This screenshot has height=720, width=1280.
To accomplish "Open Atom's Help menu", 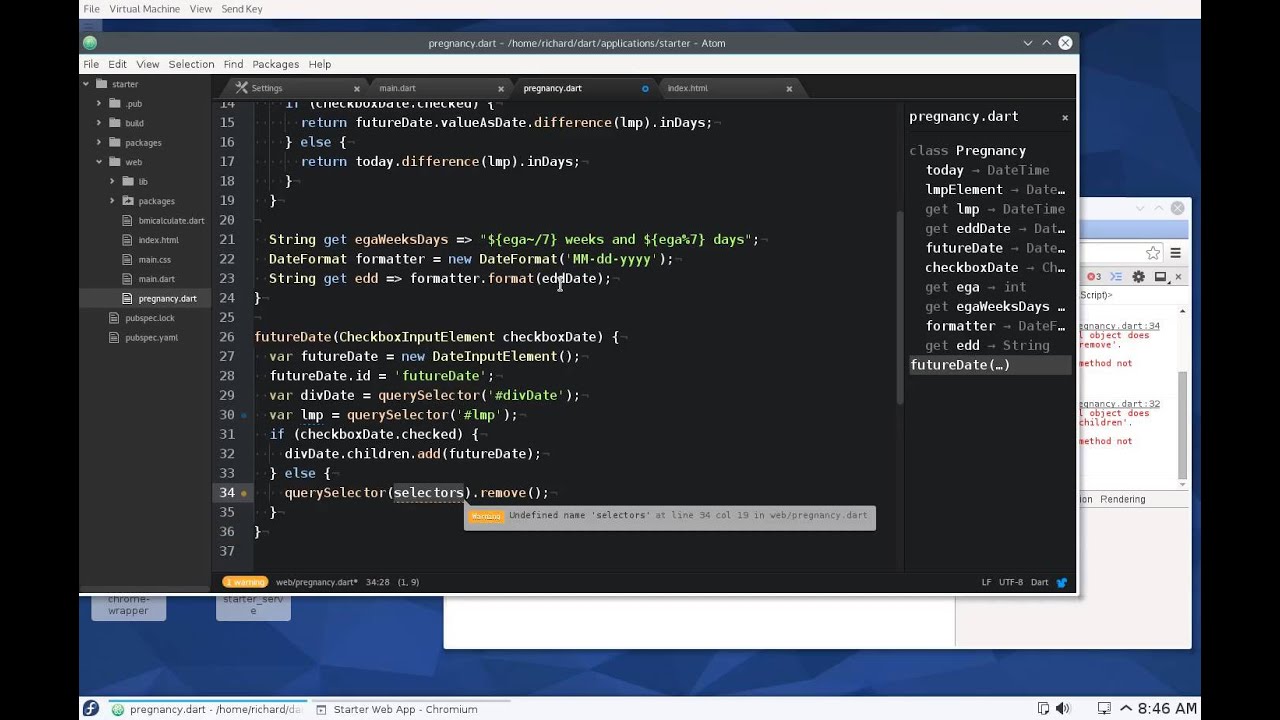I will [320, 64].
